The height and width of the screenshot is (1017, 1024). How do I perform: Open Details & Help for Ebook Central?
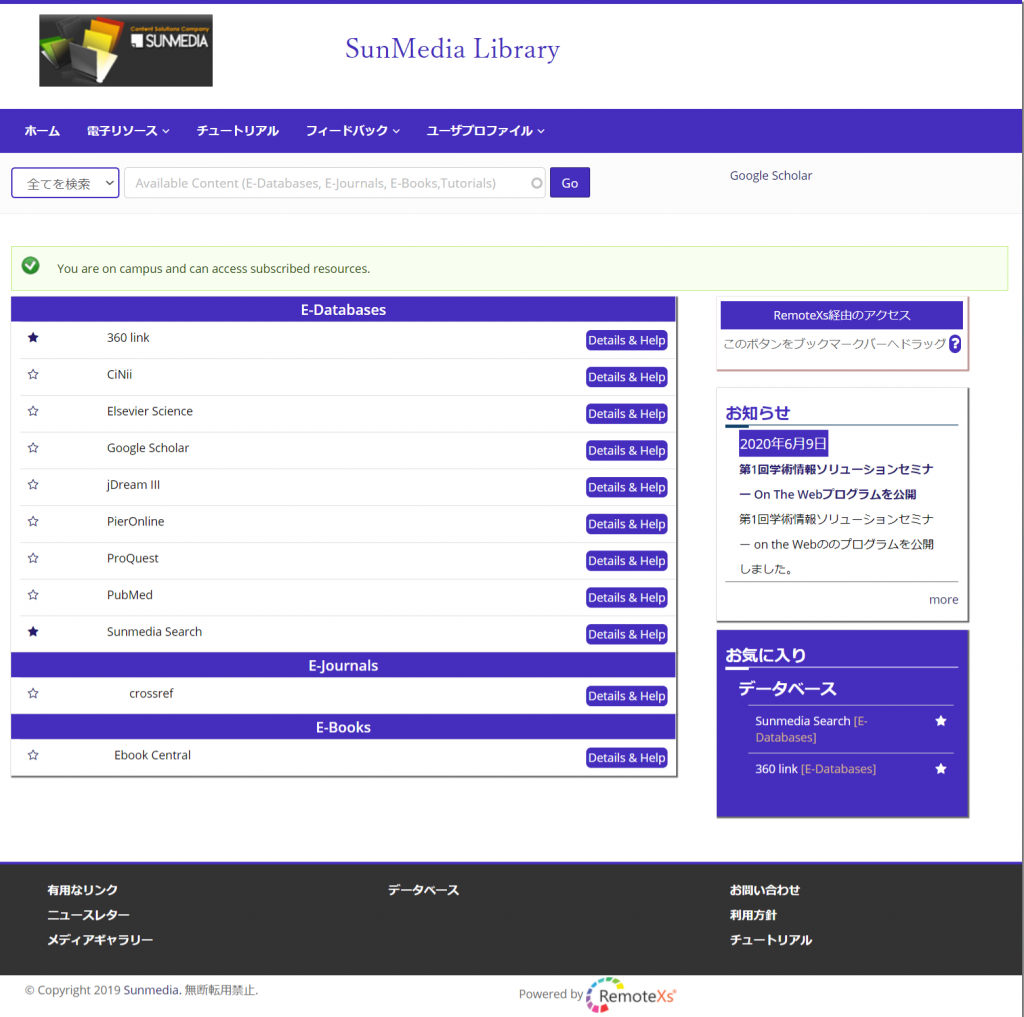626,758
